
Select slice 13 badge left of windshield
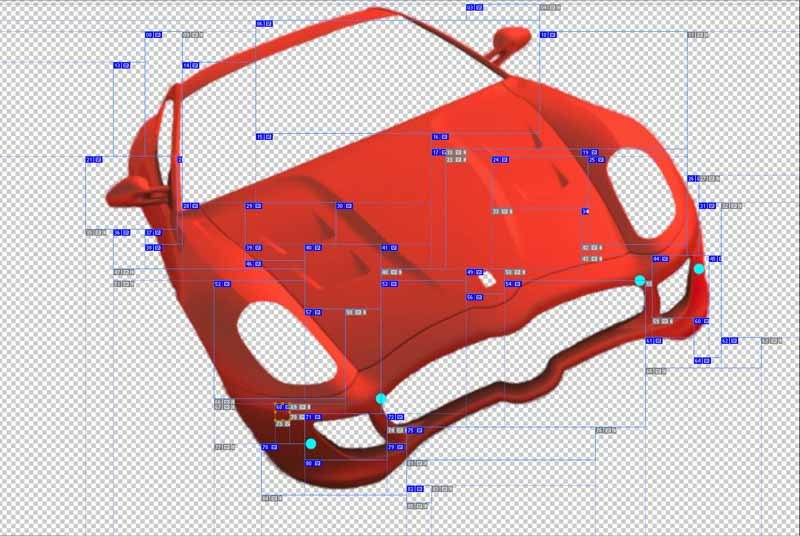click(x=118, y=65)
